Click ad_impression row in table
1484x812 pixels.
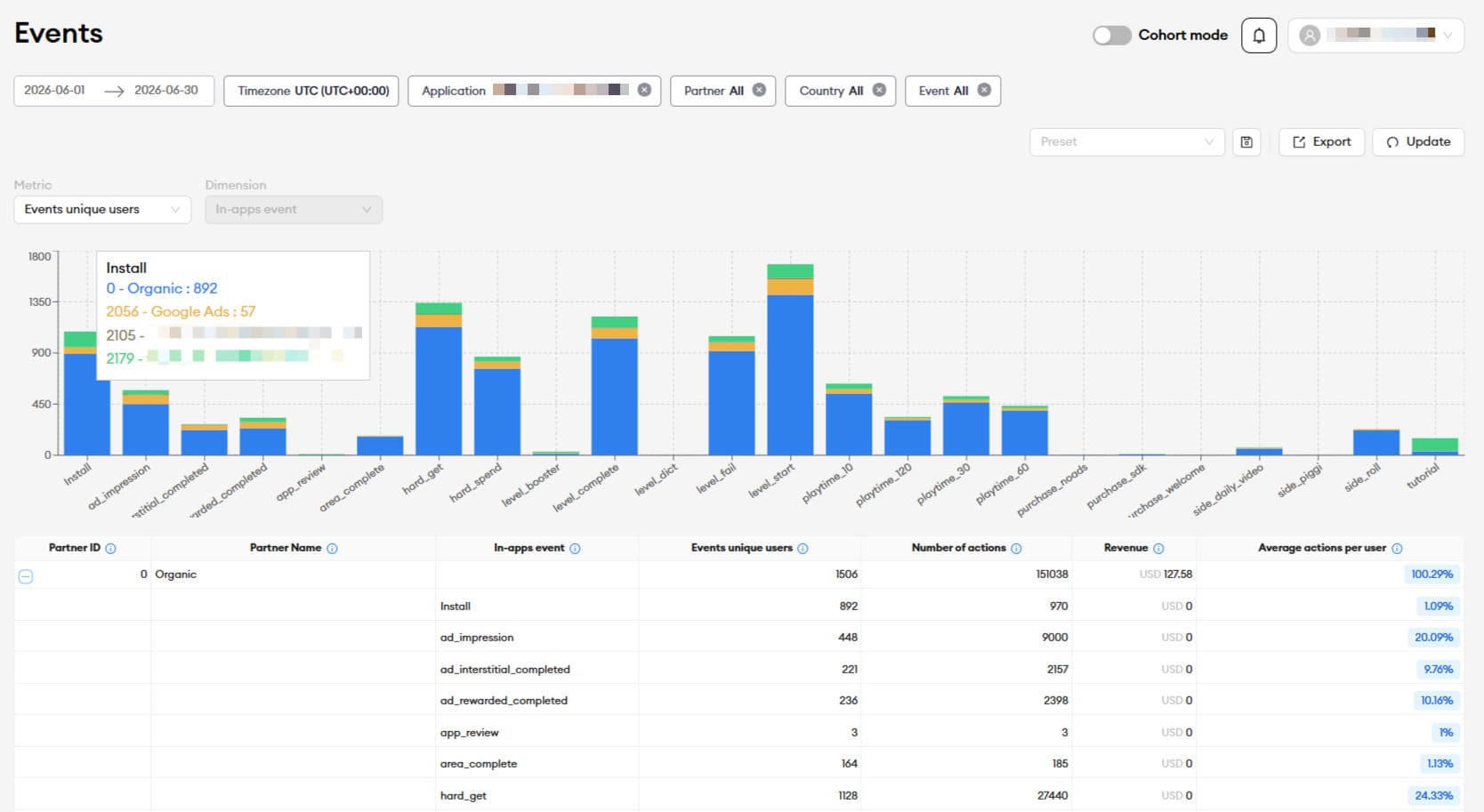(x=738, y=638)
